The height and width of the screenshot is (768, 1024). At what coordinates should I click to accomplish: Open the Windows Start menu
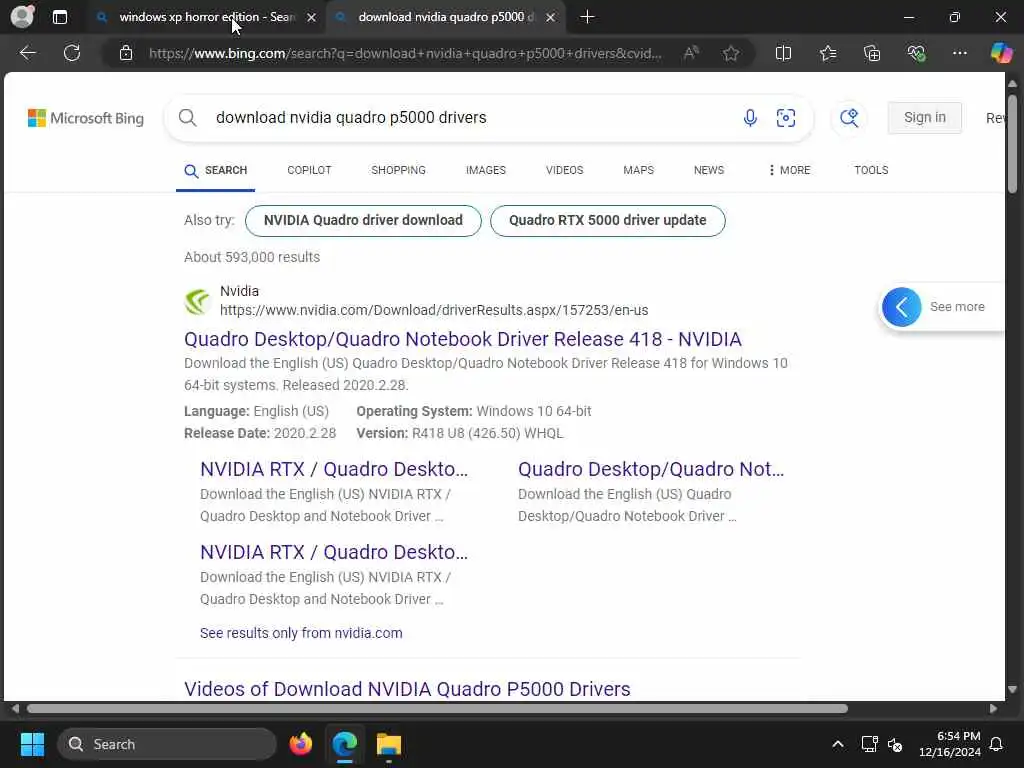click(32, 744)
